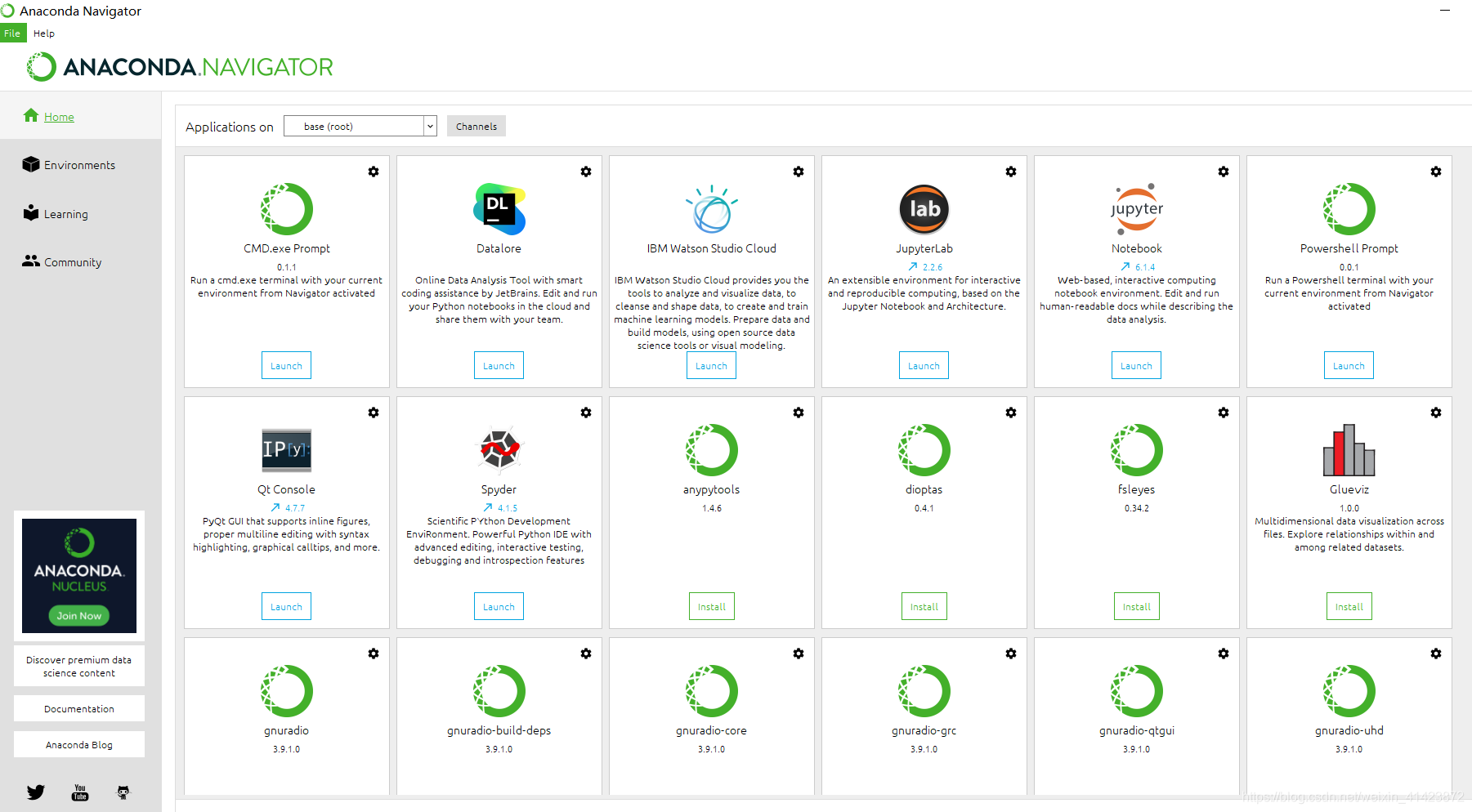1472x812 pixels.
Task: Switch to the Learning tab
Action: coord(65,214)
